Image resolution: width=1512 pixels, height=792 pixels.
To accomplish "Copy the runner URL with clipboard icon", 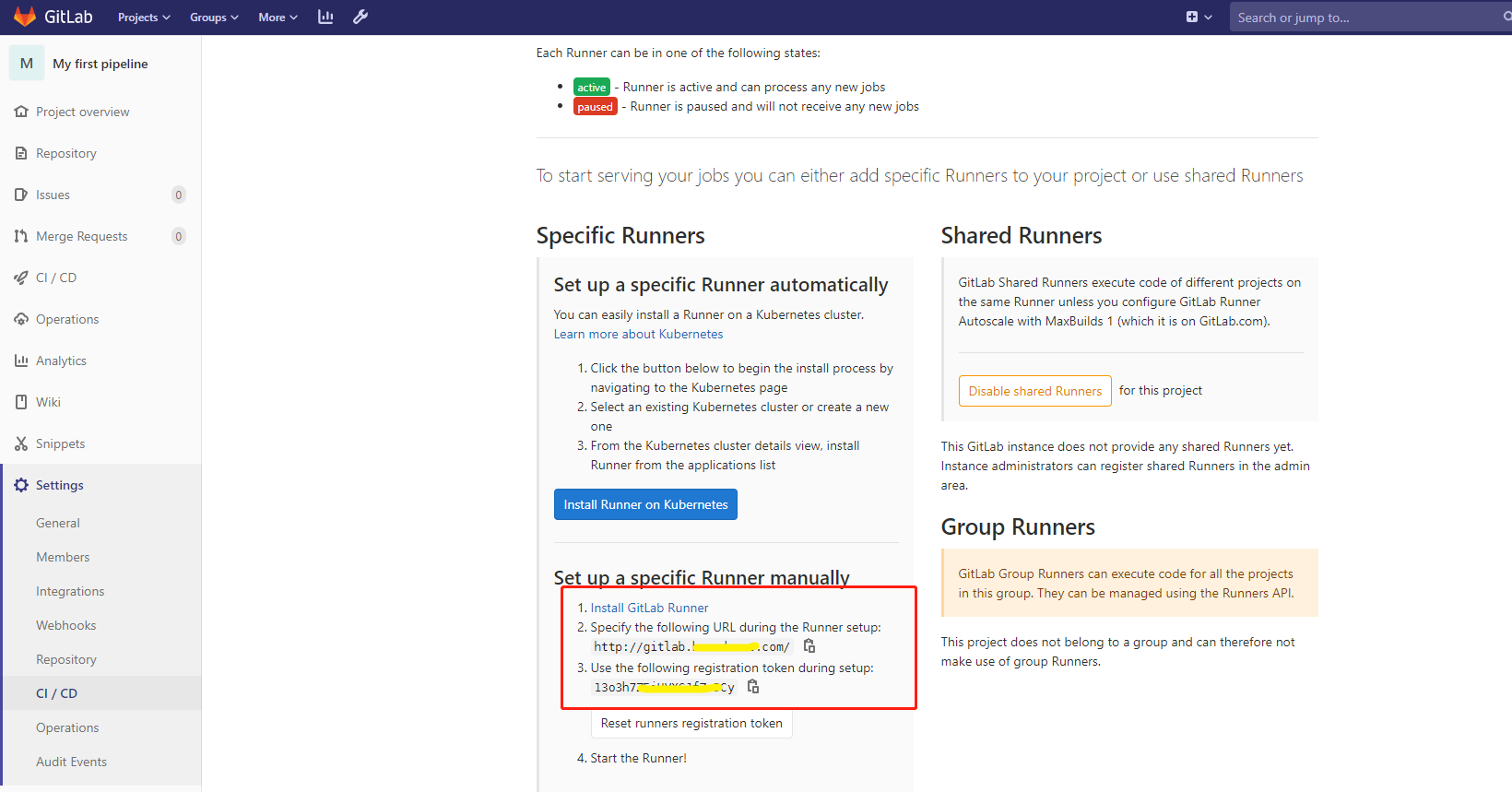I will [809, 646].
